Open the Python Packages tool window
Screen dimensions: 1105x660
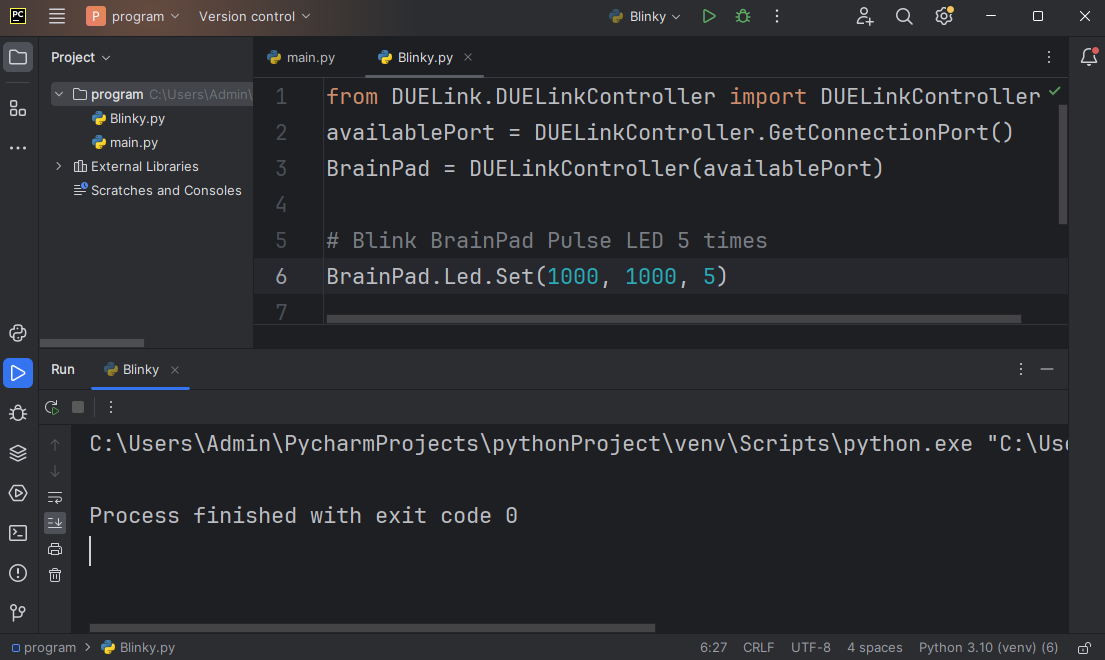[x=18, y=453]
